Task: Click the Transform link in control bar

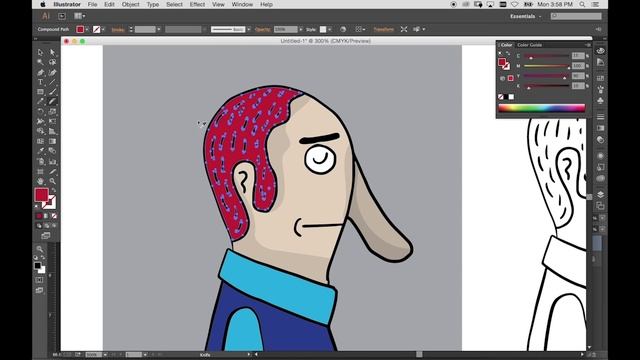Action: [384, 29]
